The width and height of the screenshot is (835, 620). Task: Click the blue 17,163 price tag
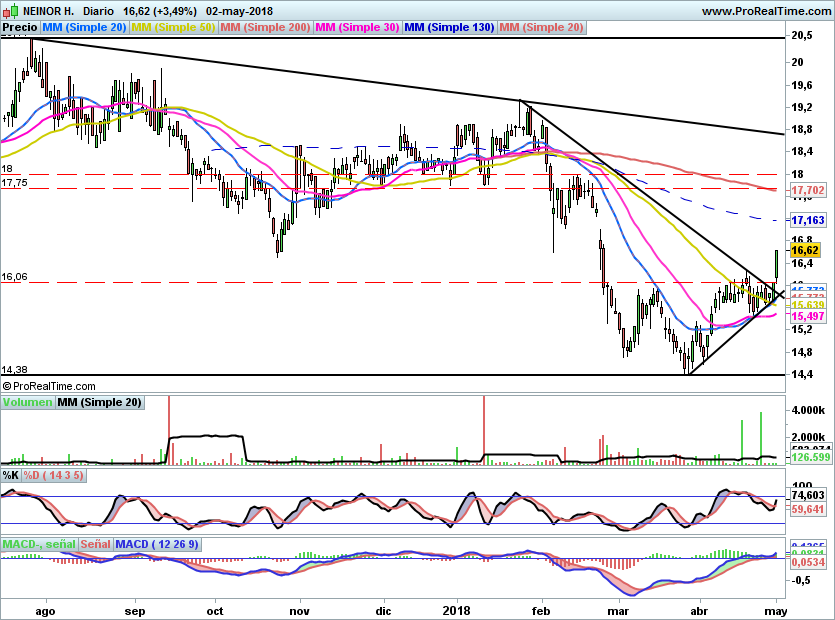click(x=806, y=219)
